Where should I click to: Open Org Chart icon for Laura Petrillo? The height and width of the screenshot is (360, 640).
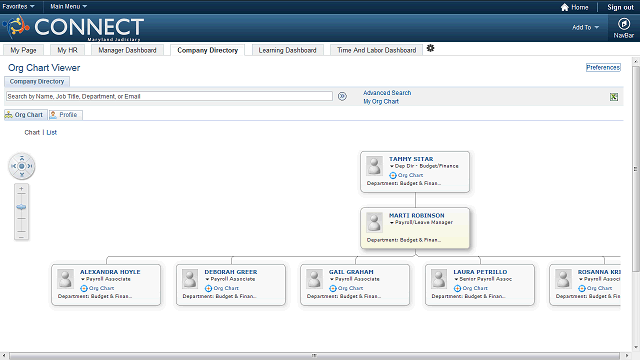tap(457, 288)
